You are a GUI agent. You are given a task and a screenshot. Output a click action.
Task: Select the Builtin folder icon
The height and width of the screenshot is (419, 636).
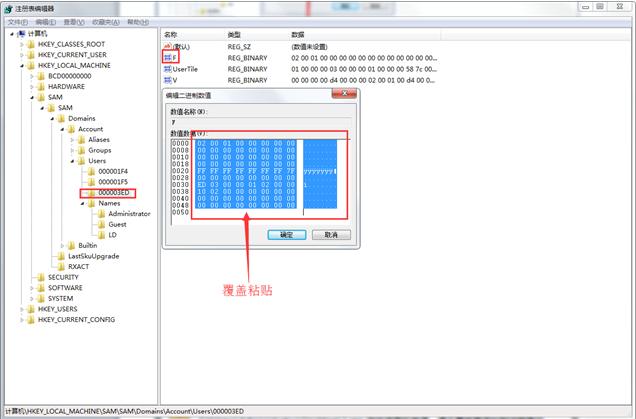(71, 246)
